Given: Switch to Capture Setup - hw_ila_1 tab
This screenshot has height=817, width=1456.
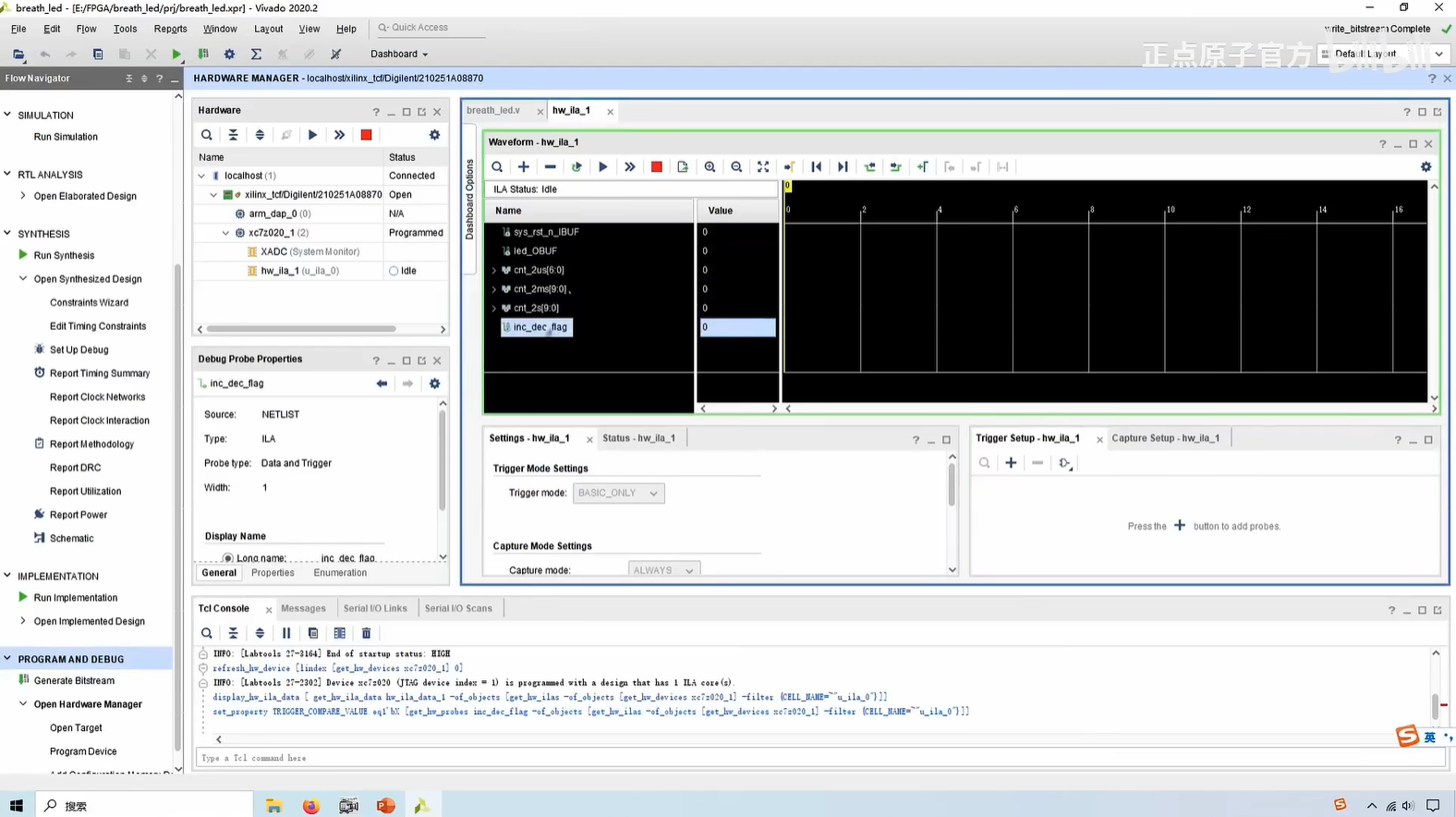Looking at the screenshot, I should pos(1165,438).
